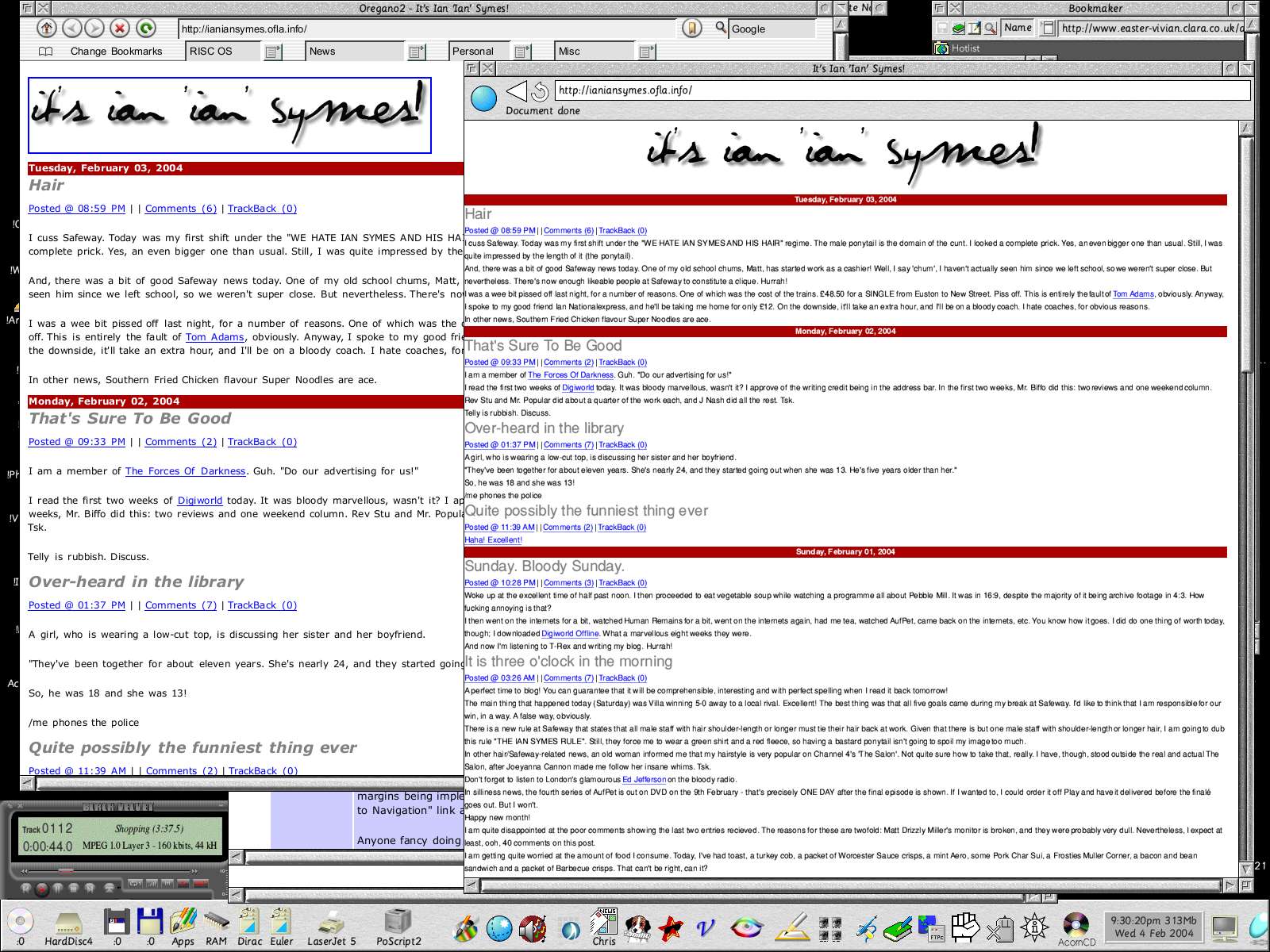The height and width of the screenshot is (952, 1270).
Task: Follow the Digiworld Offline link
Action: (570, 634)
